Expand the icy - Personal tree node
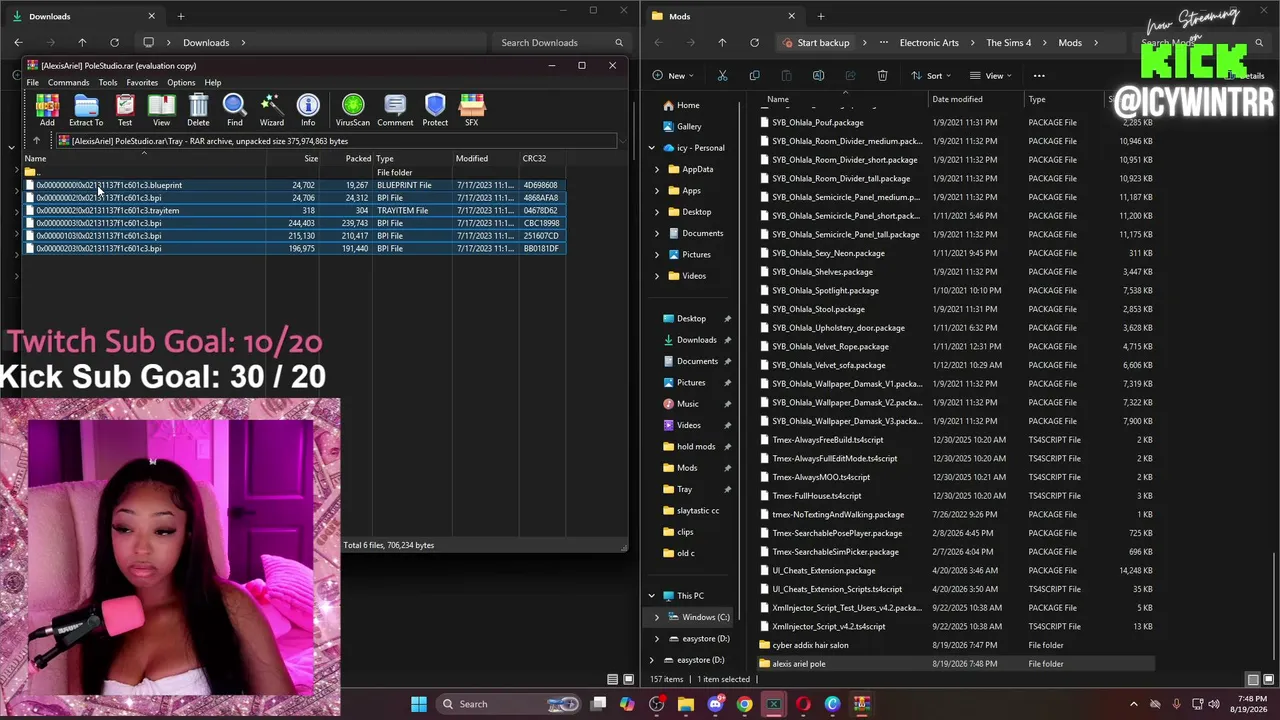1280x720 pixels. click(652, 148)
